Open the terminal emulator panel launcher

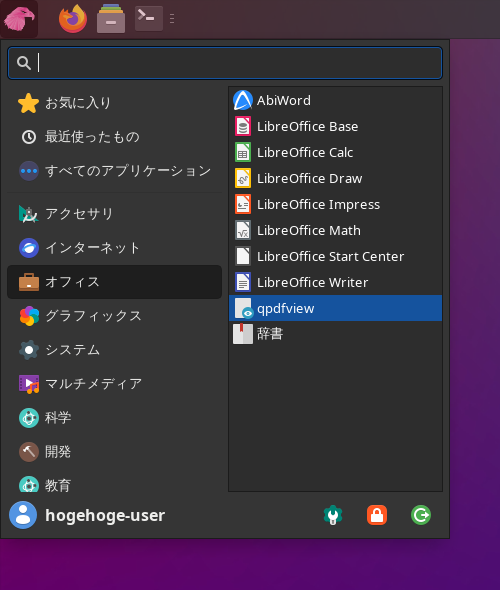click(x=149, y=18)
